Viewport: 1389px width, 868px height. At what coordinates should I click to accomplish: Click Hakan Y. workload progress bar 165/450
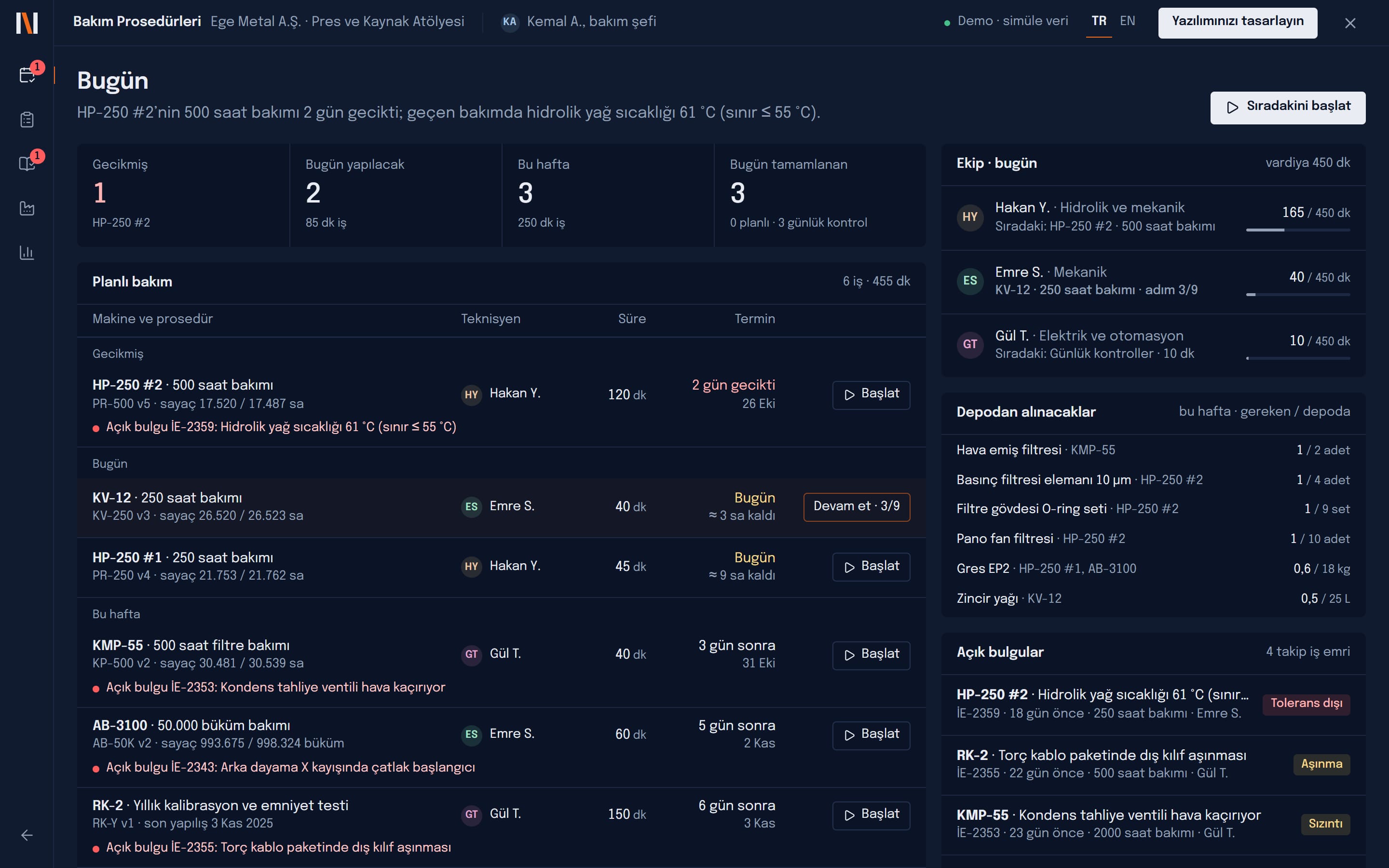tap(1298, 230)
